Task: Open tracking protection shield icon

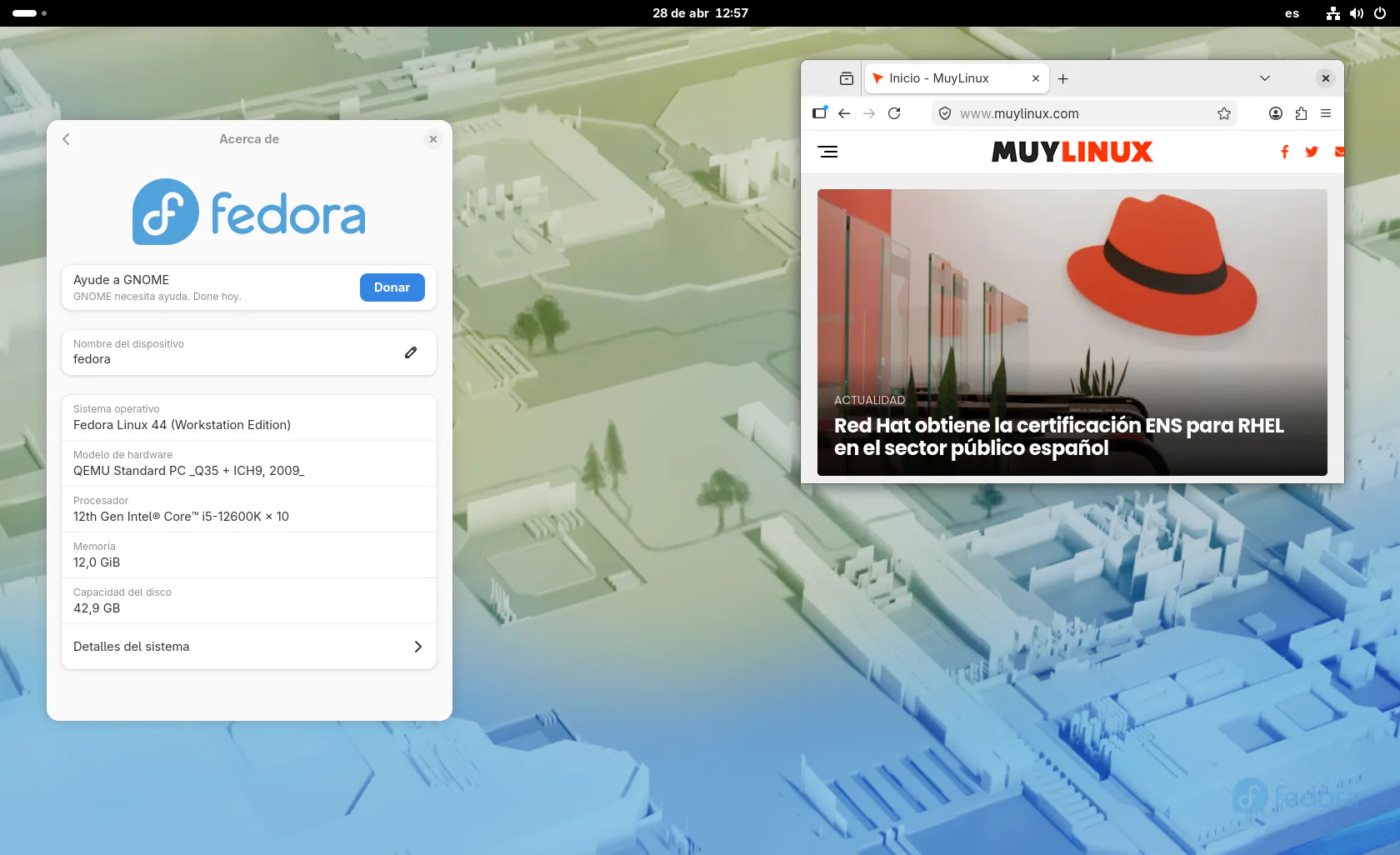Action: (x=944, y=113)
